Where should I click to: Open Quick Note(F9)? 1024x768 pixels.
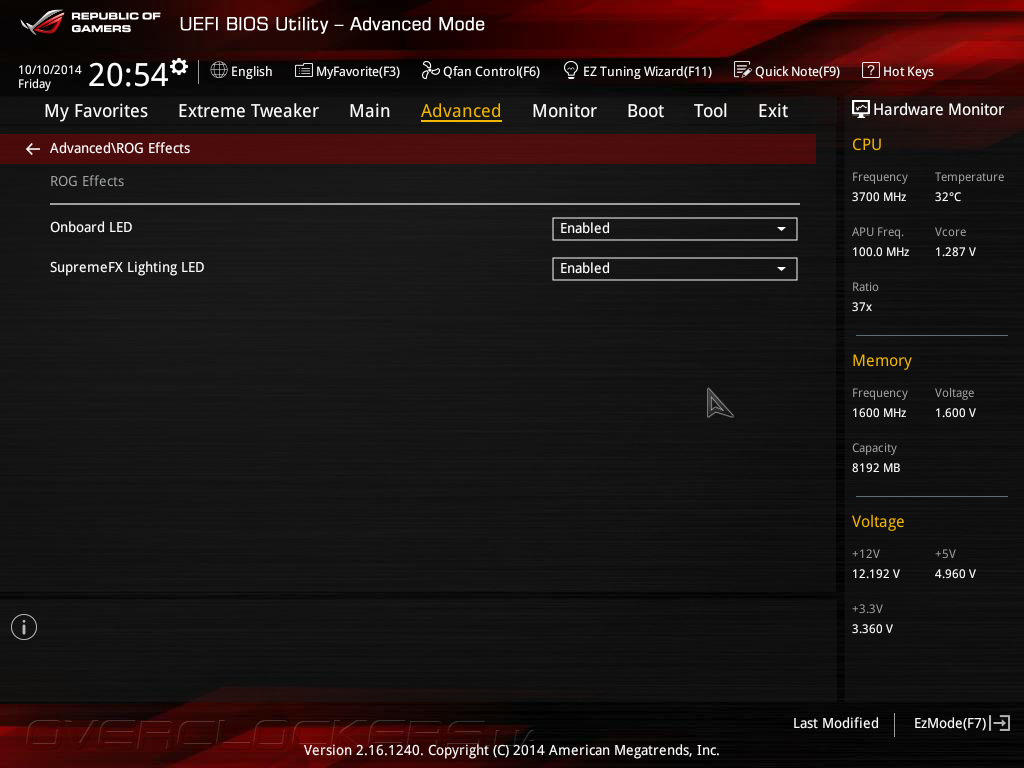787,71
